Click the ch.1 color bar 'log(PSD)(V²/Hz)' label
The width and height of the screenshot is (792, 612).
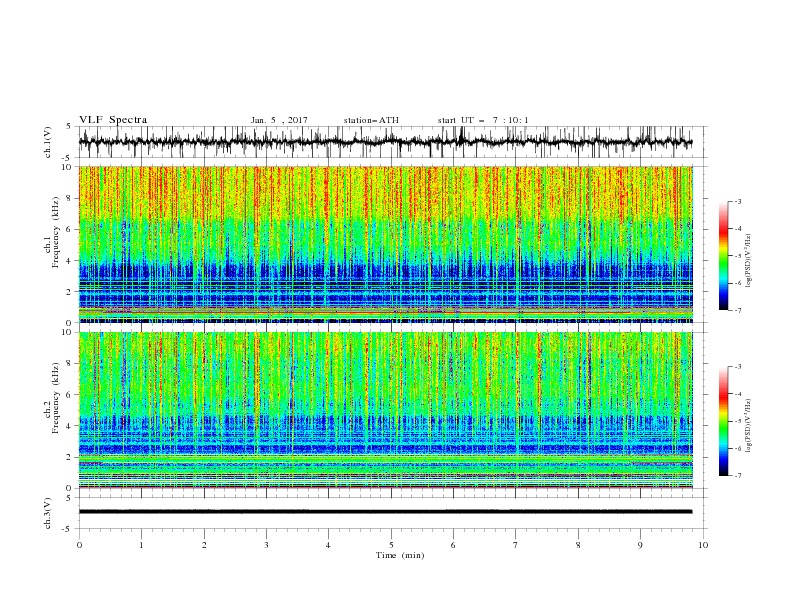[750, 261]
